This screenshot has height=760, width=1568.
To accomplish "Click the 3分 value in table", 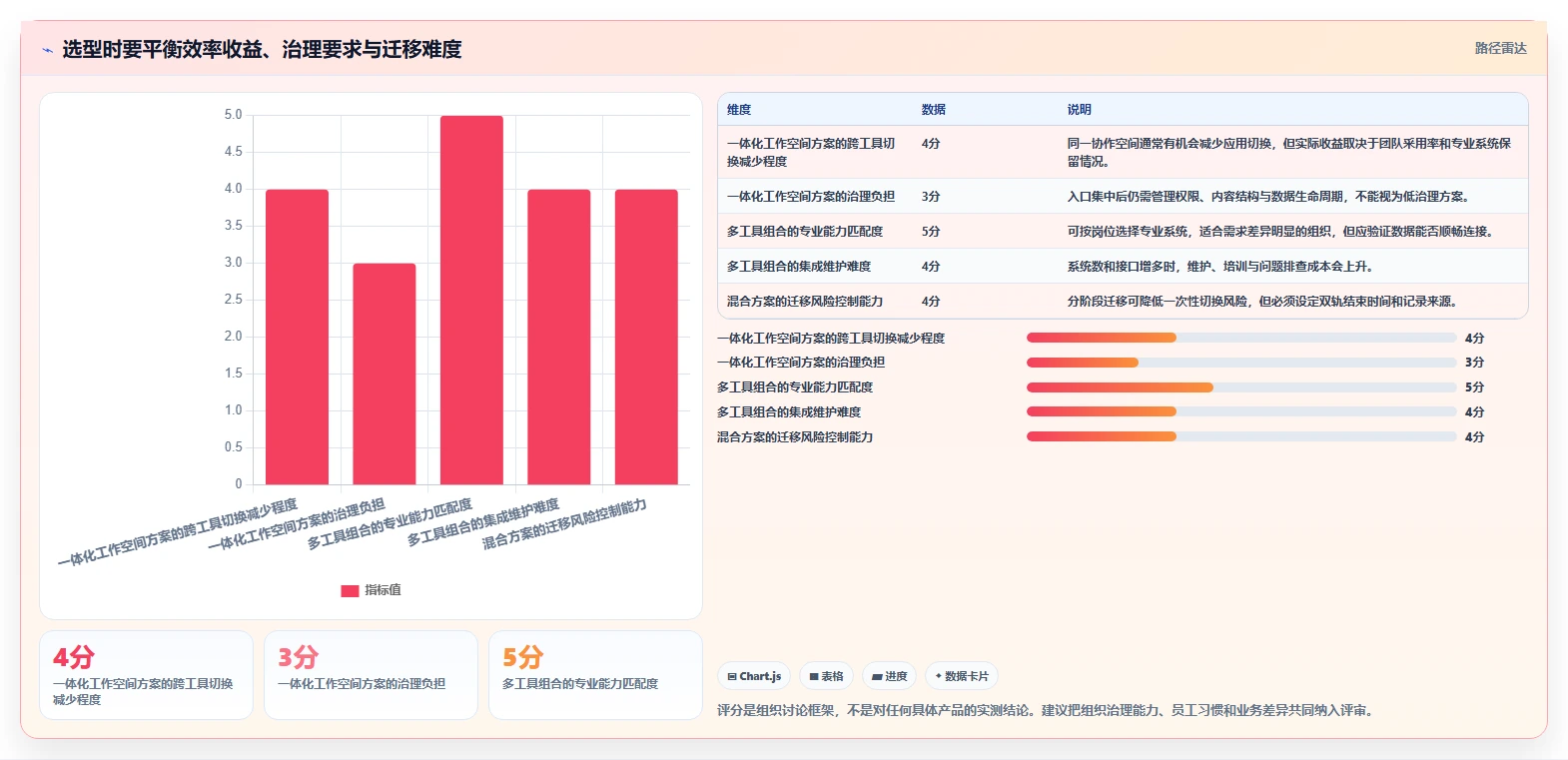I will coord(931,197).
